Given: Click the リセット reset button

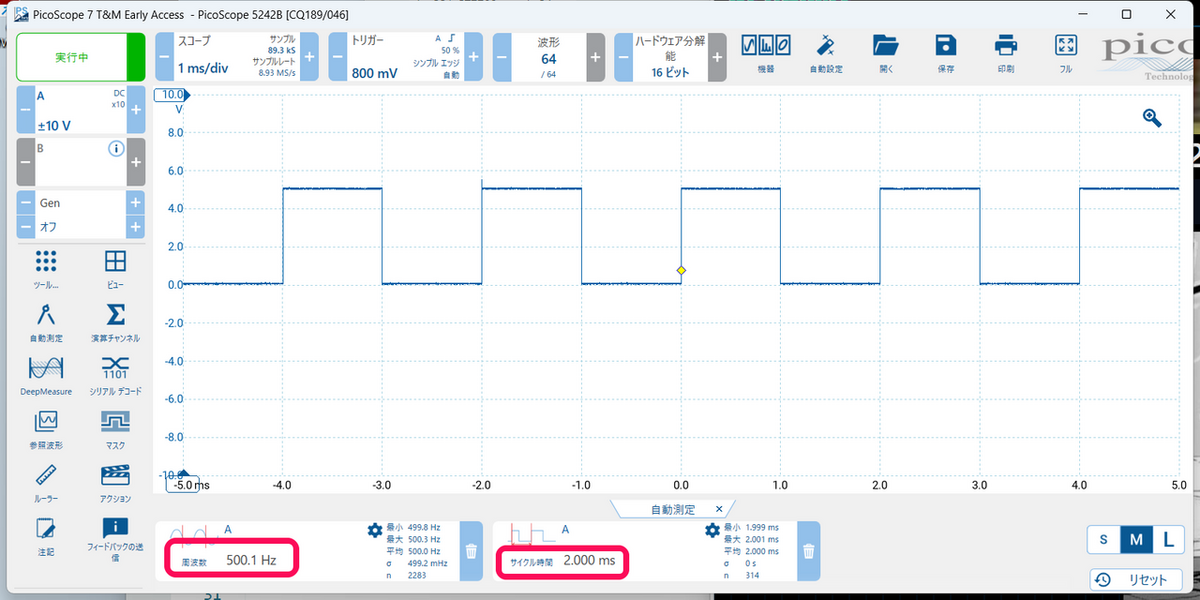Looking at the screenshot, I should click(1137, 580).
